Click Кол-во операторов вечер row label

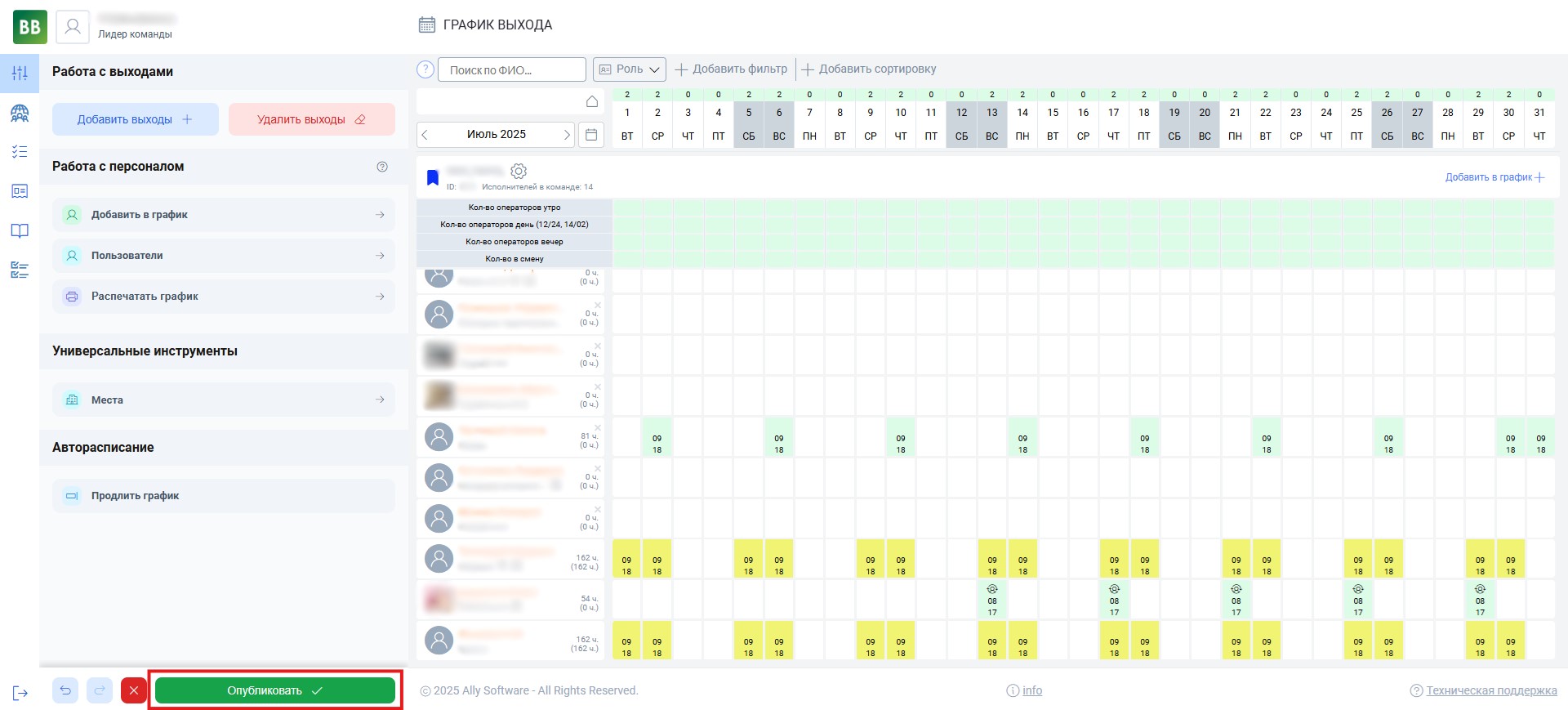[x=514, y=242]
